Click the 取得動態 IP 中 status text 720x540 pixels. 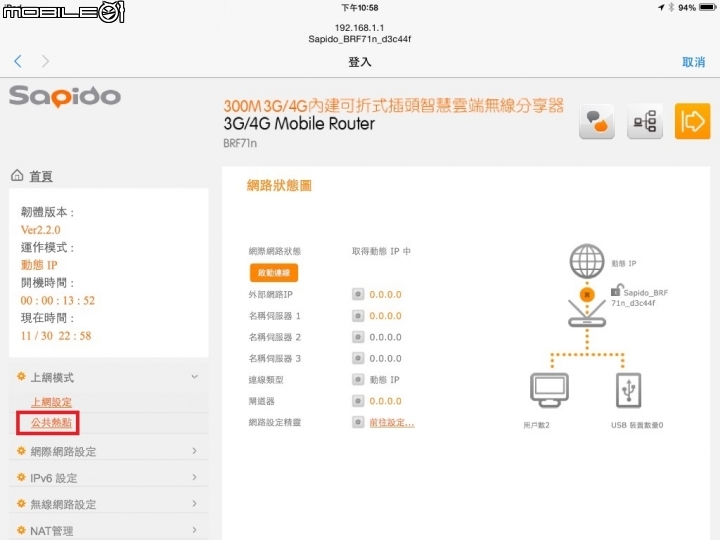381,251
